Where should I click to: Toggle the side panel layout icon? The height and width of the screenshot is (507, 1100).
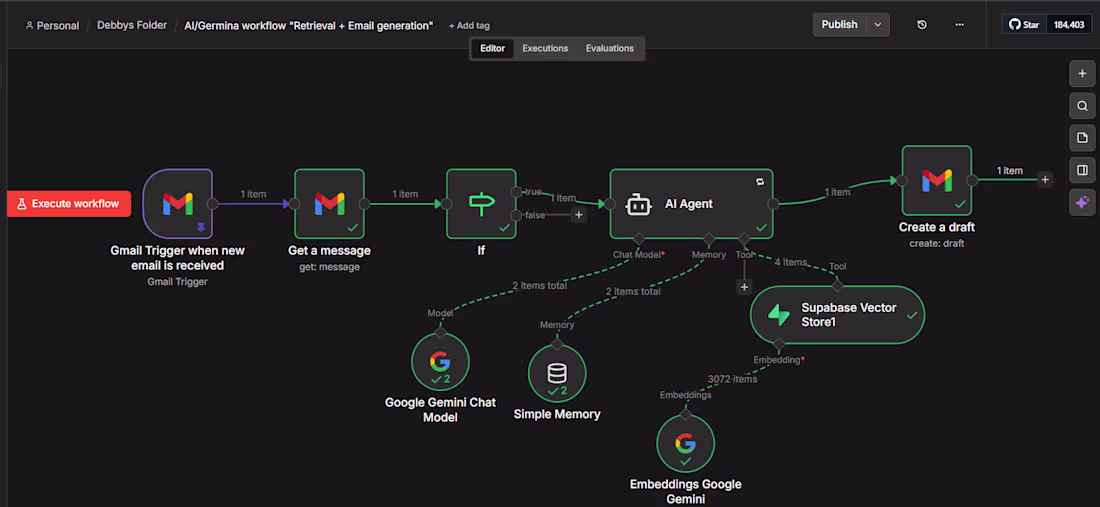click(x=1082, y=170)
